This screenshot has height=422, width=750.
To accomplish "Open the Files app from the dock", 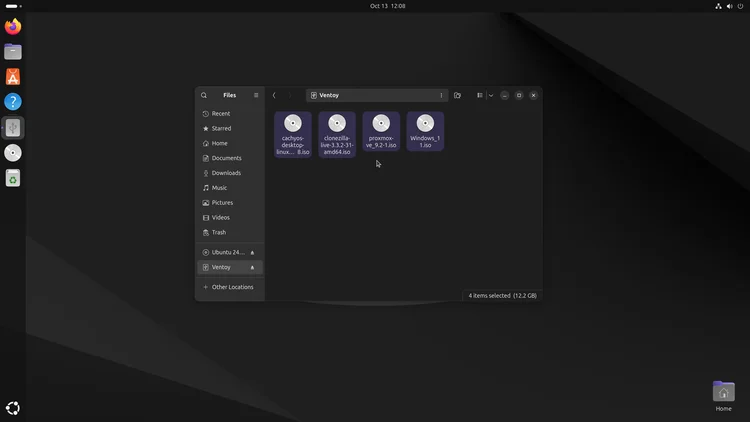I will [13, 52].
